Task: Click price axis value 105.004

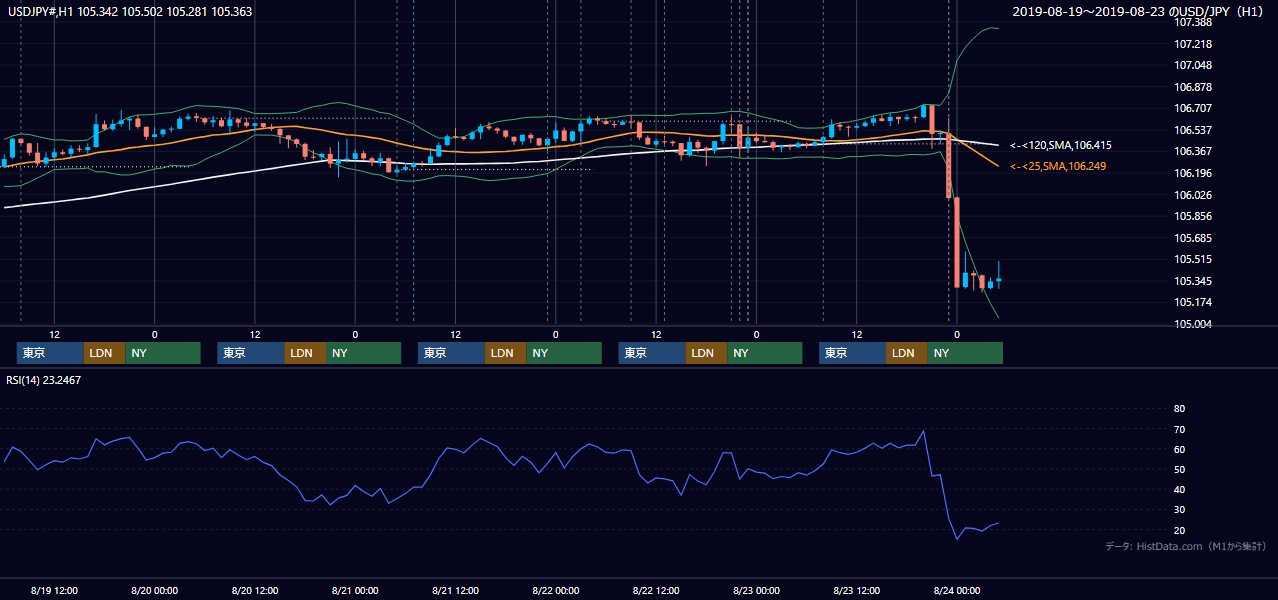Action: [1193, 324]
